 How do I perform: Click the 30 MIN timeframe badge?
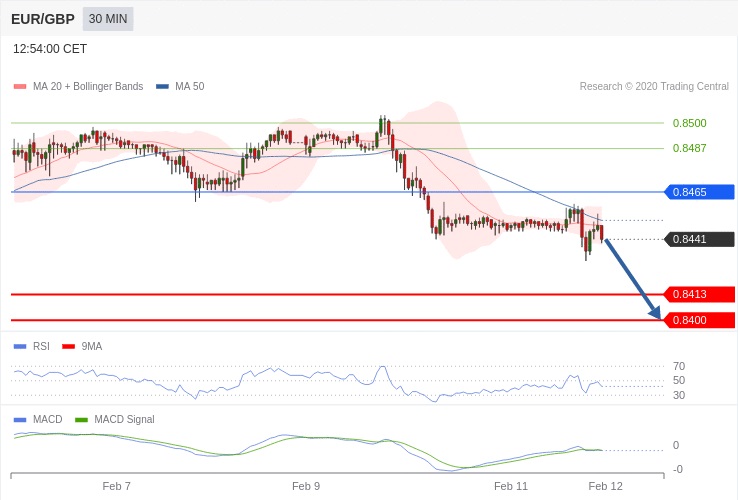click(107, 19)
